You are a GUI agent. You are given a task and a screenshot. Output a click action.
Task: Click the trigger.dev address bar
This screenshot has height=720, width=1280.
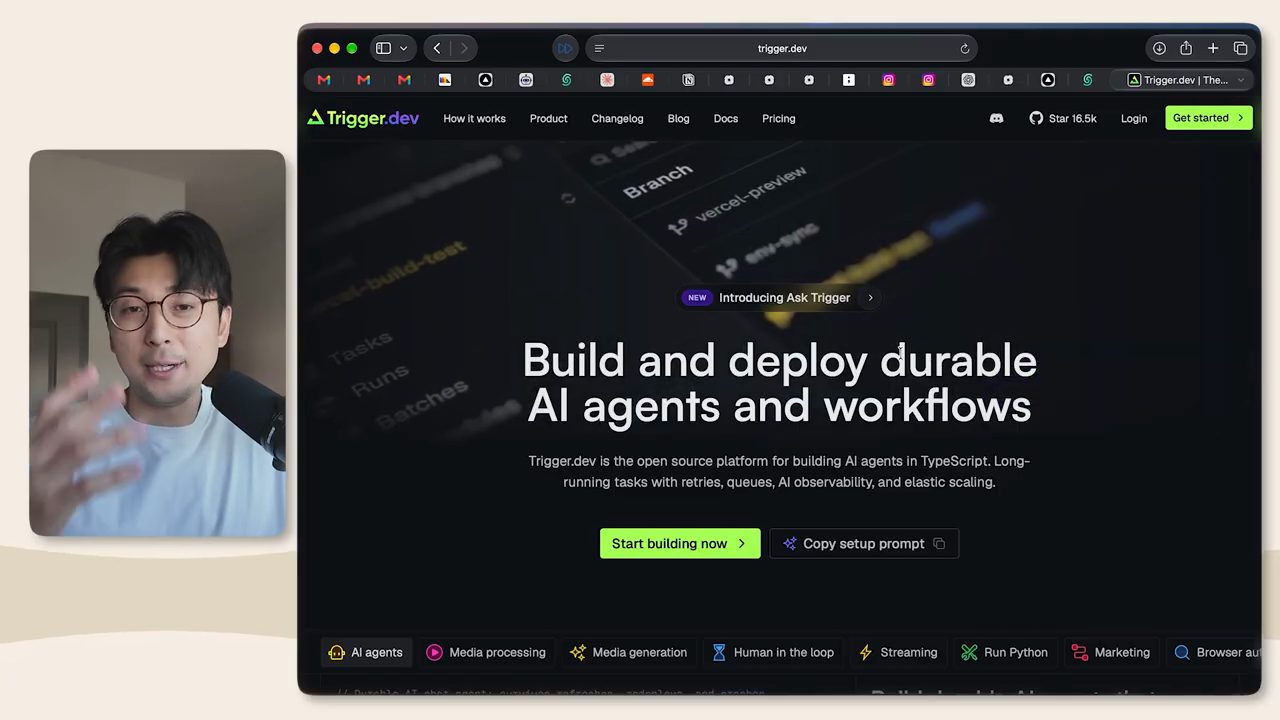coord(782,48)
